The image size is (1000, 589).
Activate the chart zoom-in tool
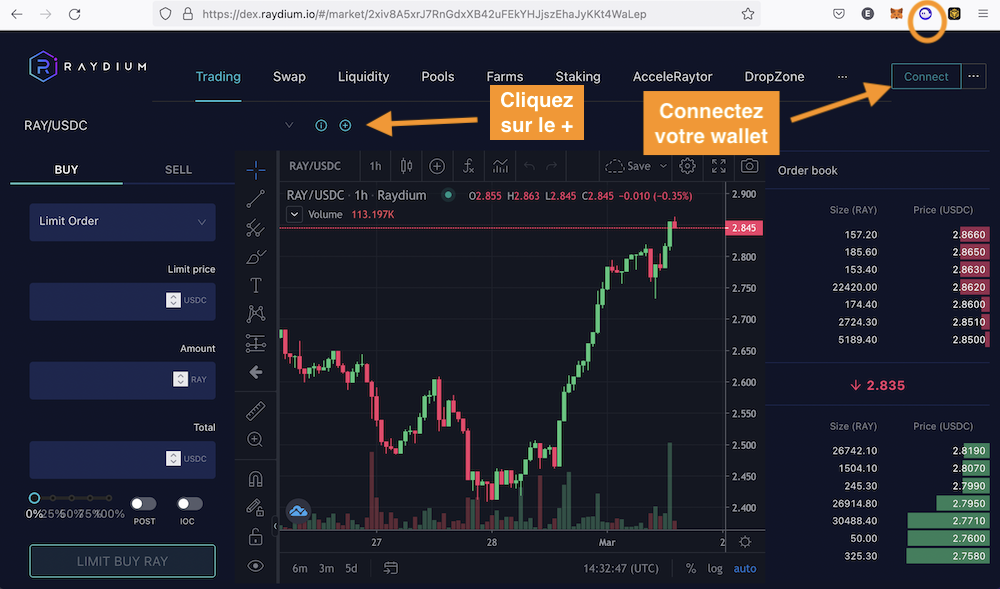(x=255, y=439)
